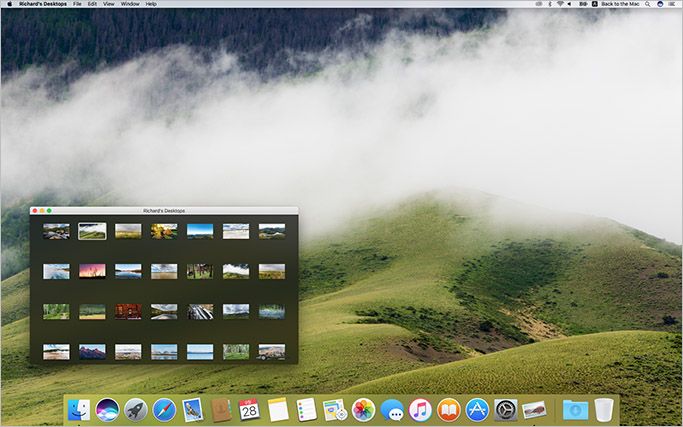
Task: Click Wi-Fi status icon in menu bar
Action: [560, 4]
